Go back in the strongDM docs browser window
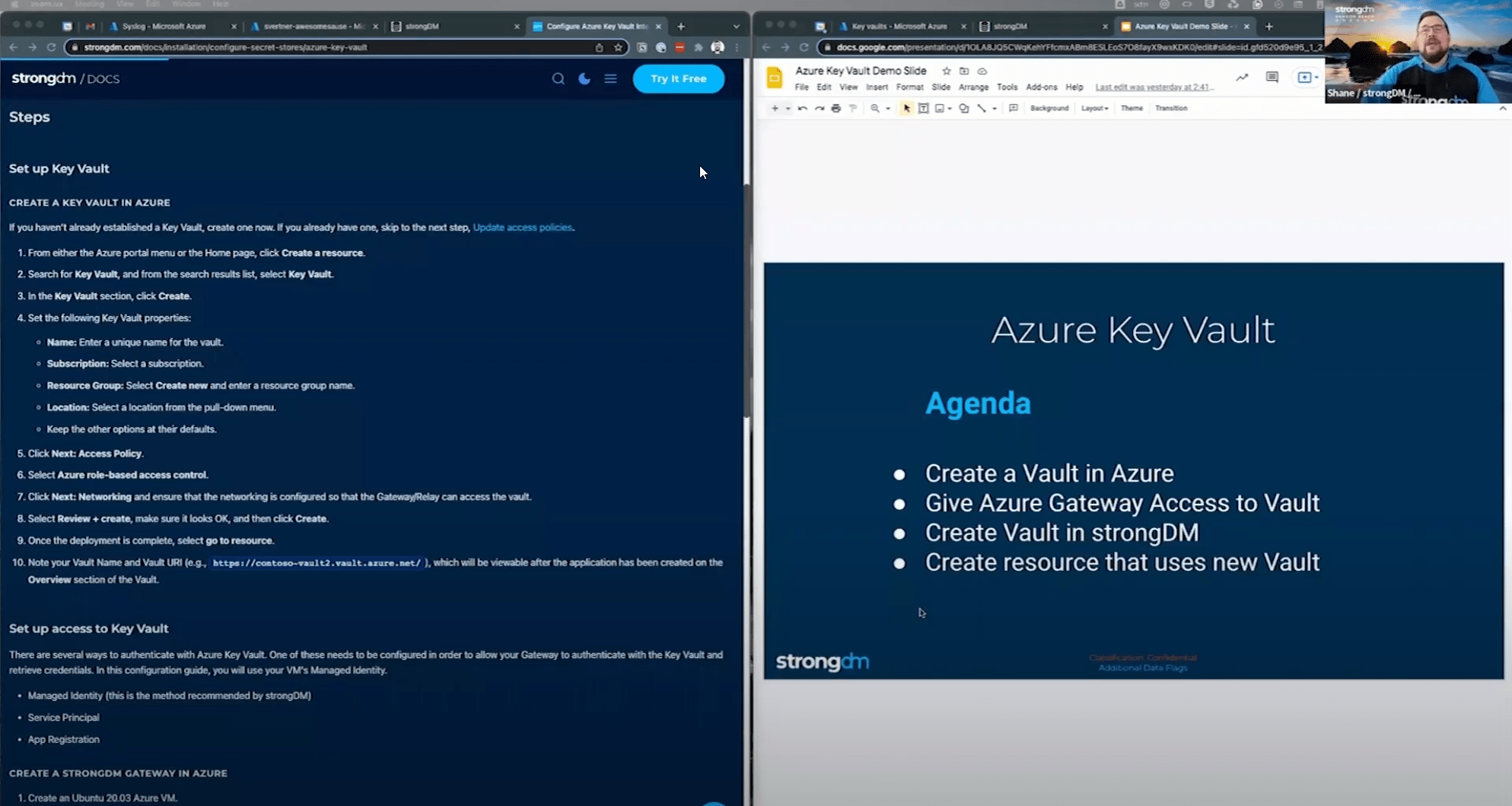Viewport: 1512px width, 806px height. [x=14, y=47]
